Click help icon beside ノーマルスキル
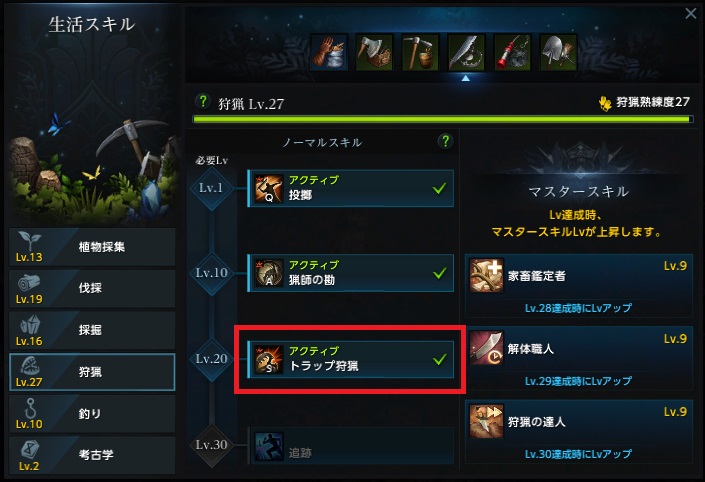The height and width of the screenshot is (482, 705). pos(445,141)
